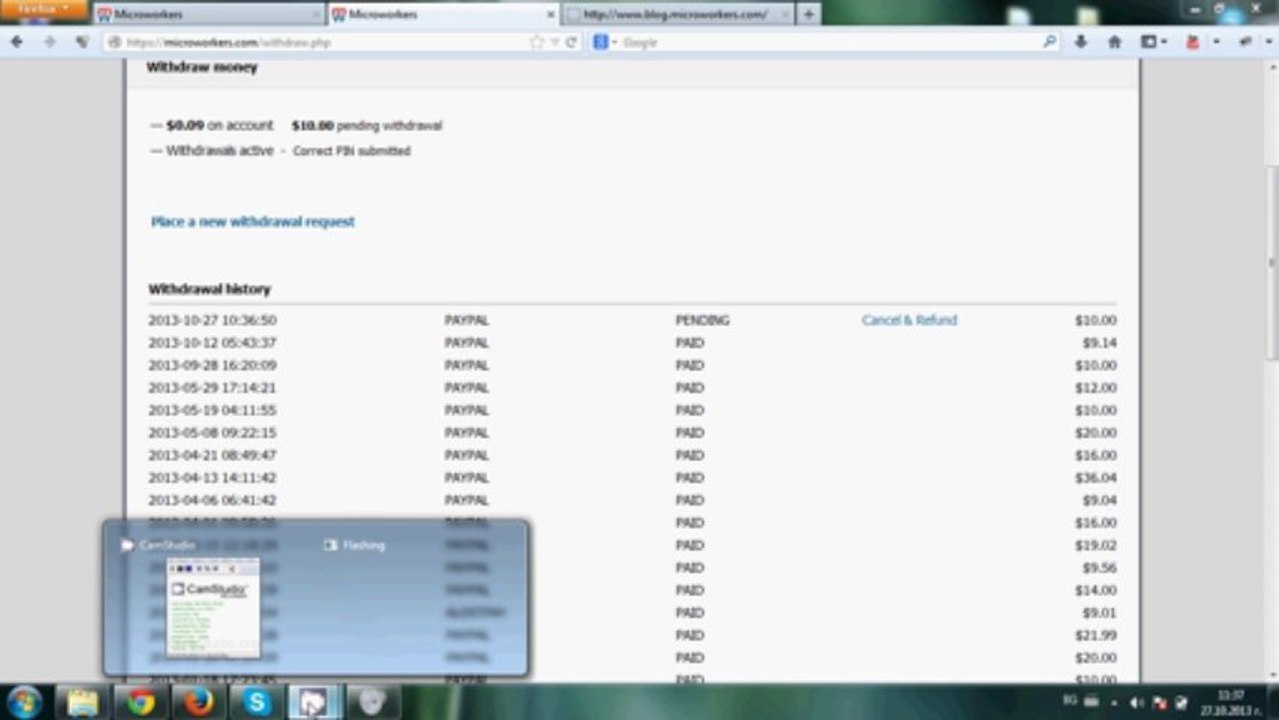Open the CamStudio window thumbnail preview
The width and height of the screenshot is (1279, 720).
(x=213, y=607)
